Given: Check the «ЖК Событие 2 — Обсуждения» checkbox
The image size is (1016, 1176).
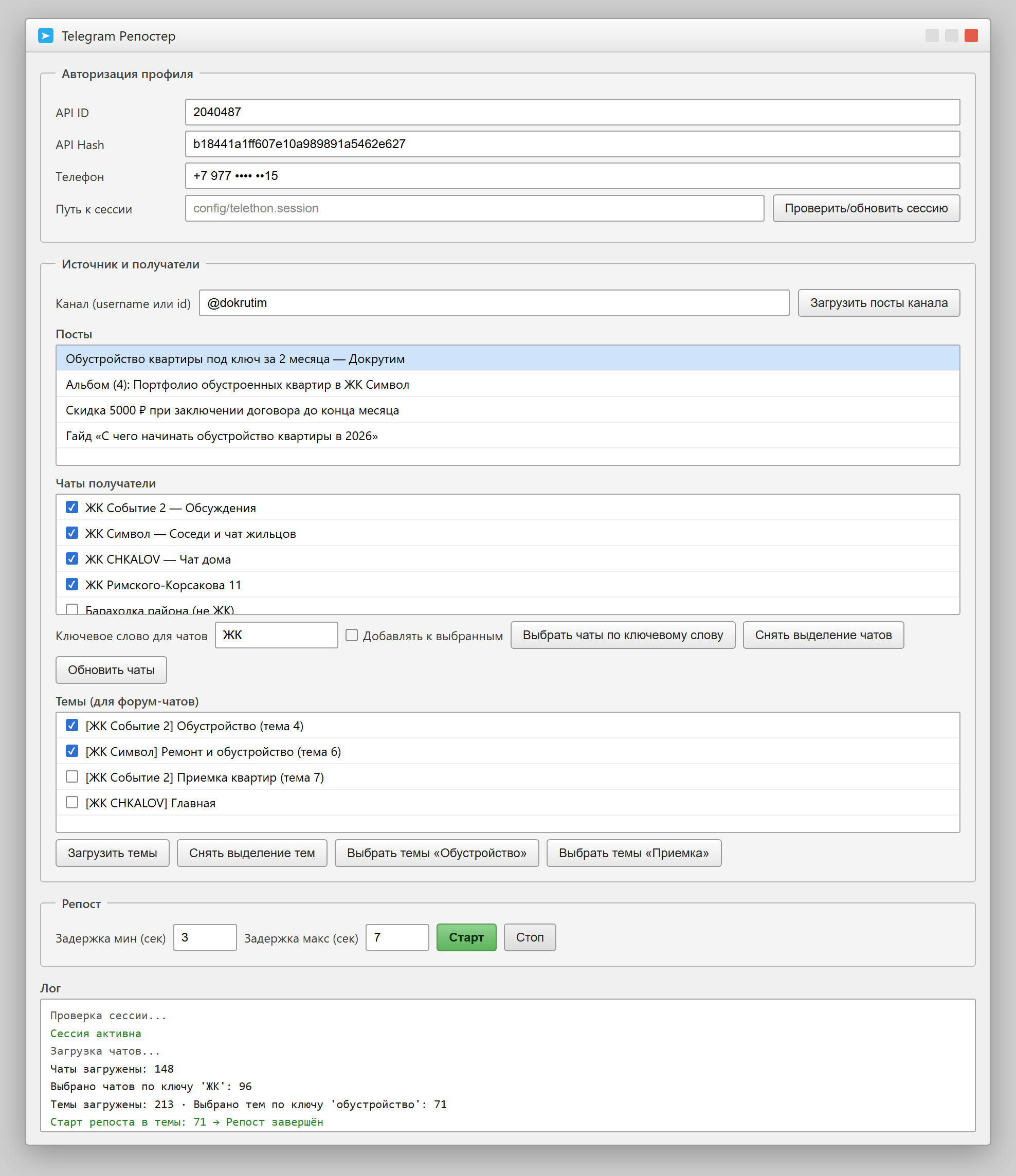Looking at the screenshot, I should [71, 508].
